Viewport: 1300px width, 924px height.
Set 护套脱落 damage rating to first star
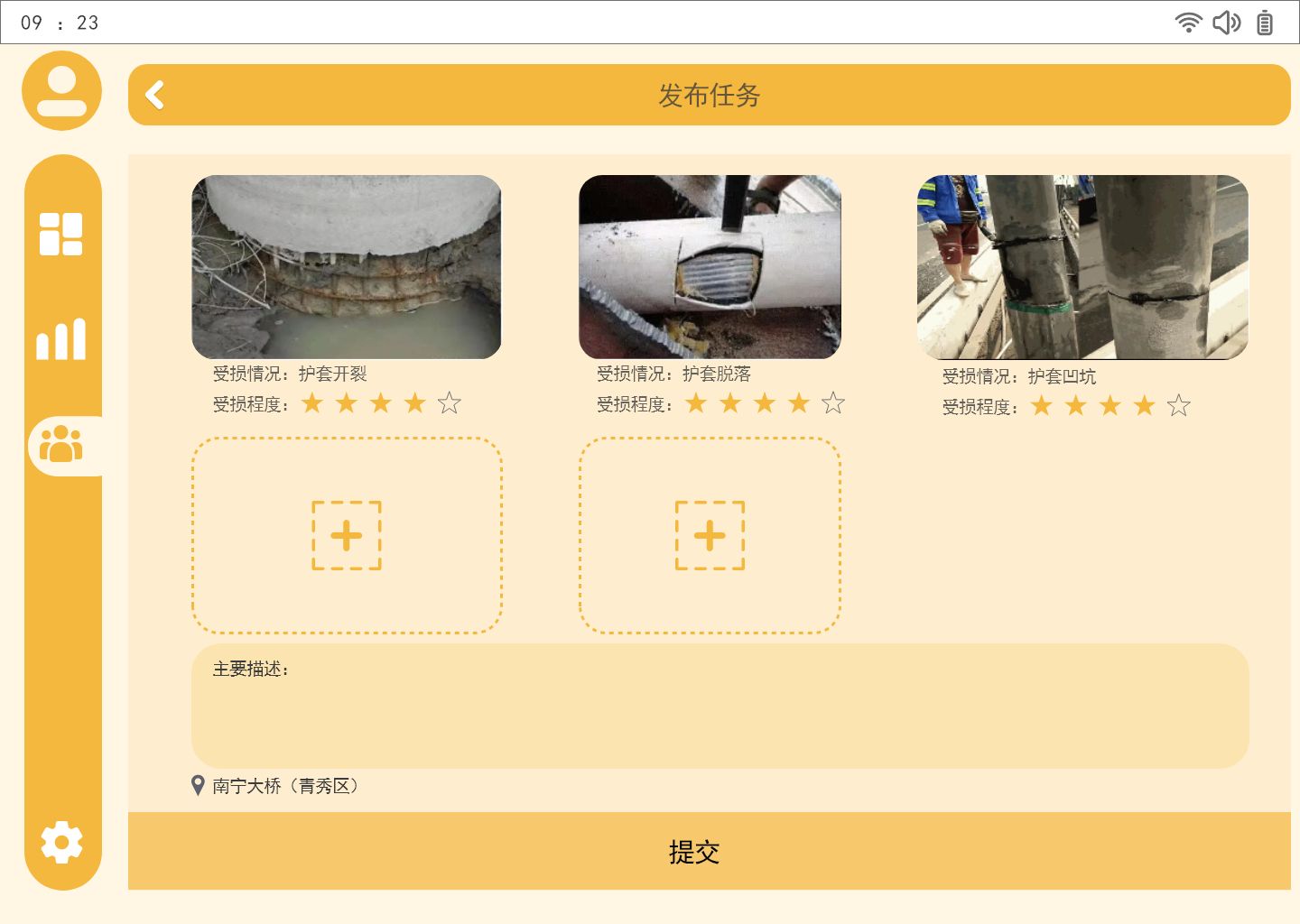[x=696, y=403]
